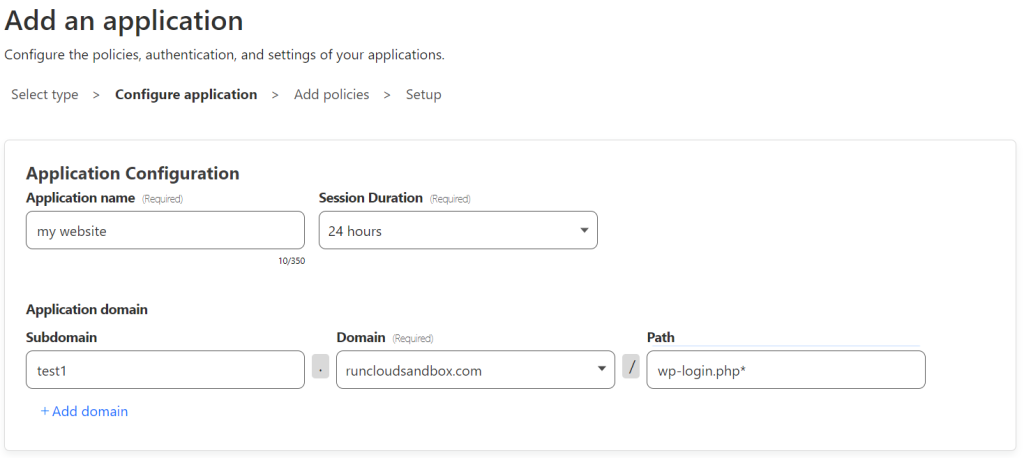Image resolution: width=1024 pixels, height=458 pixels.
Task: Click the Subdomain field with test1
Action: [165, 370]
